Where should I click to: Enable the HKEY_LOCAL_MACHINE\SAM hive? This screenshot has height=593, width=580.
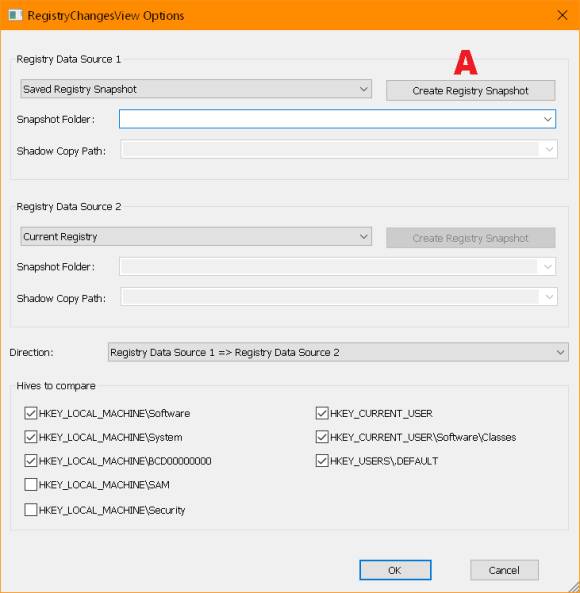pos(30,484)
